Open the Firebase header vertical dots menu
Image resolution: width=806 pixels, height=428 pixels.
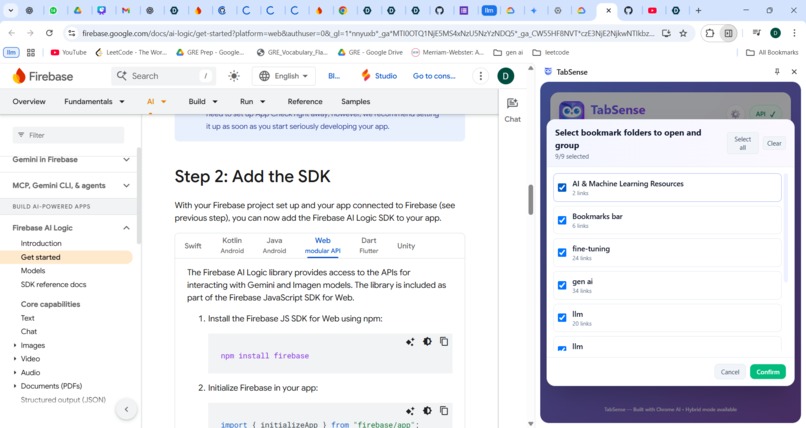(x=481, y=76)
